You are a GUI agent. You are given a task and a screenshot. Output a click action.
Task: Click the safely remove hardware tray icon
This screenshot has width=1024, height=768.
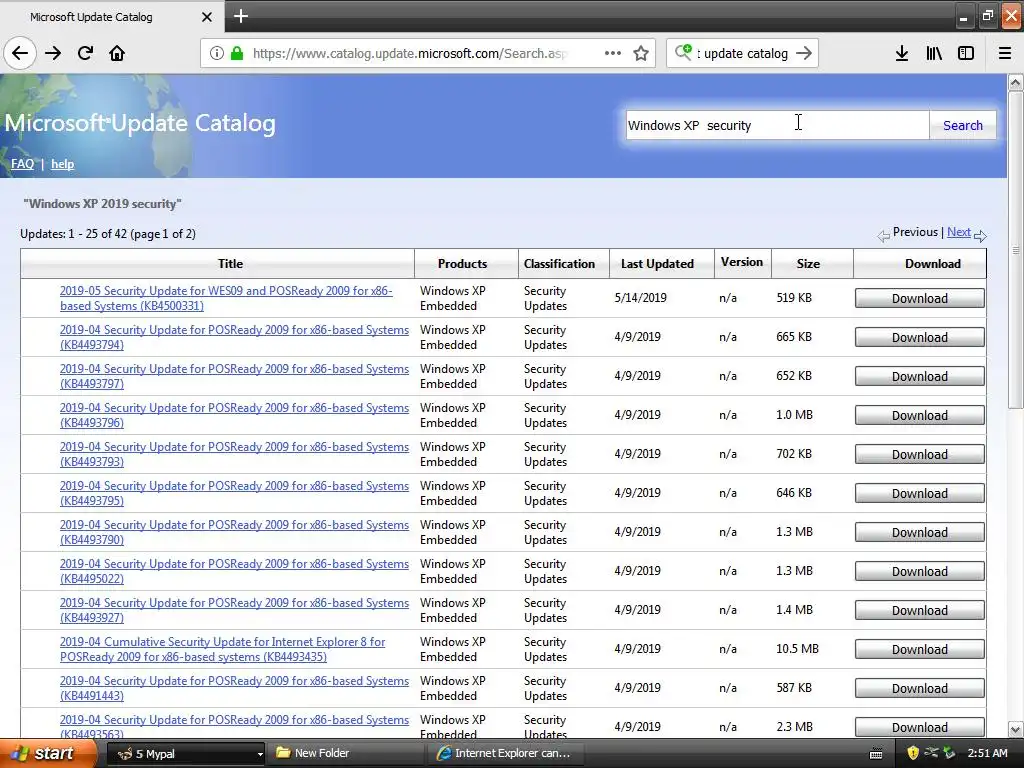[x=949, y=753]
